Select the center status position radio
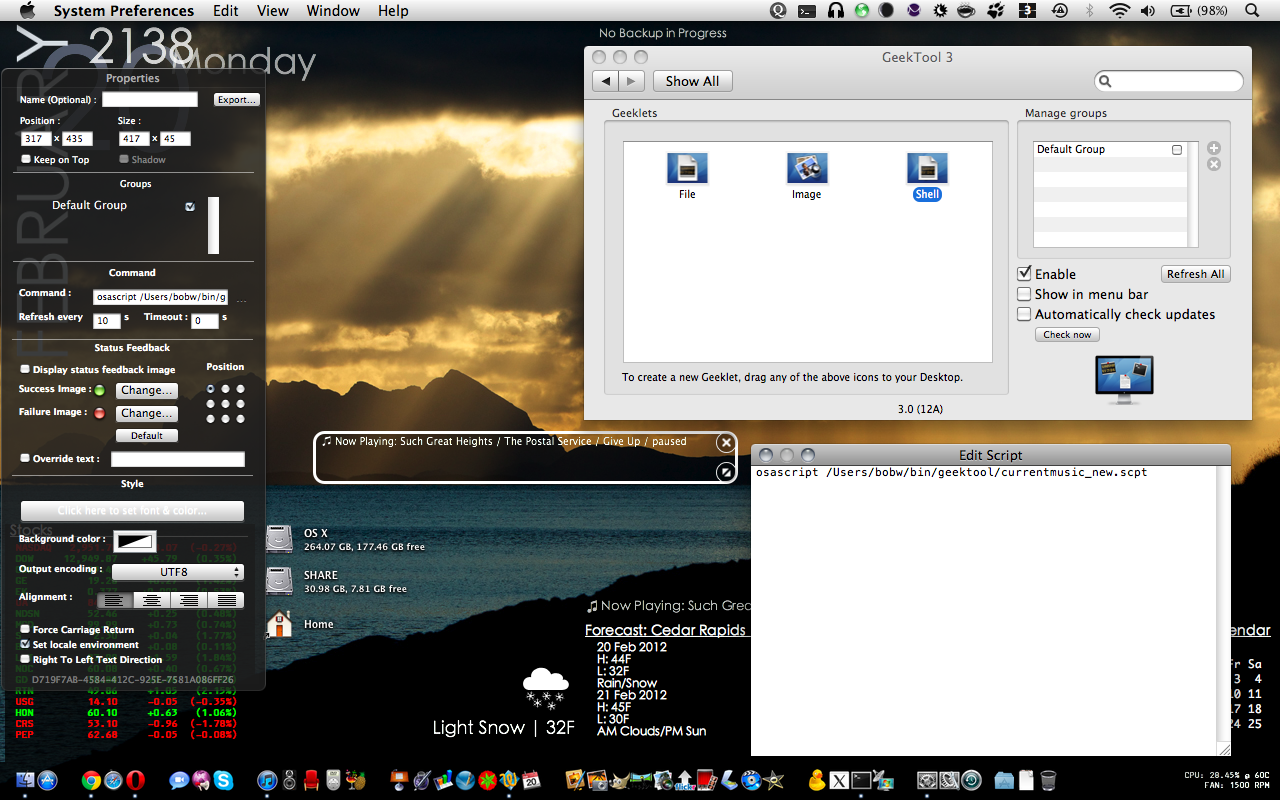 [225, 404]
